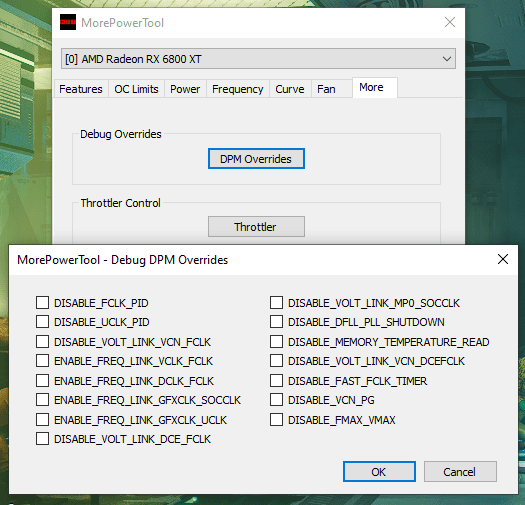This screenshot has height=505, width=525.
Task: Switch to the OC Limits tab
Action: 136,89
